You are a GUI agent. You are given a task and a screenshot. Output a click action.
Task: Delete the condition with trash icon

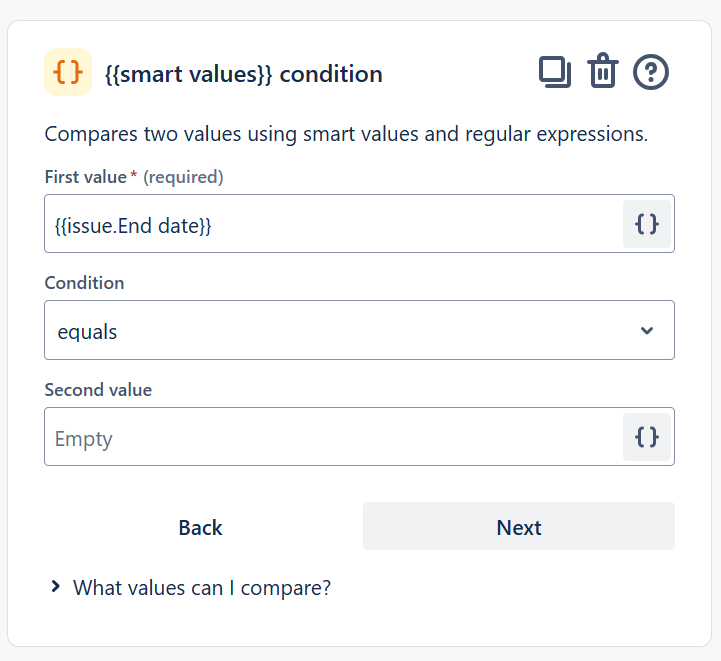603,72
